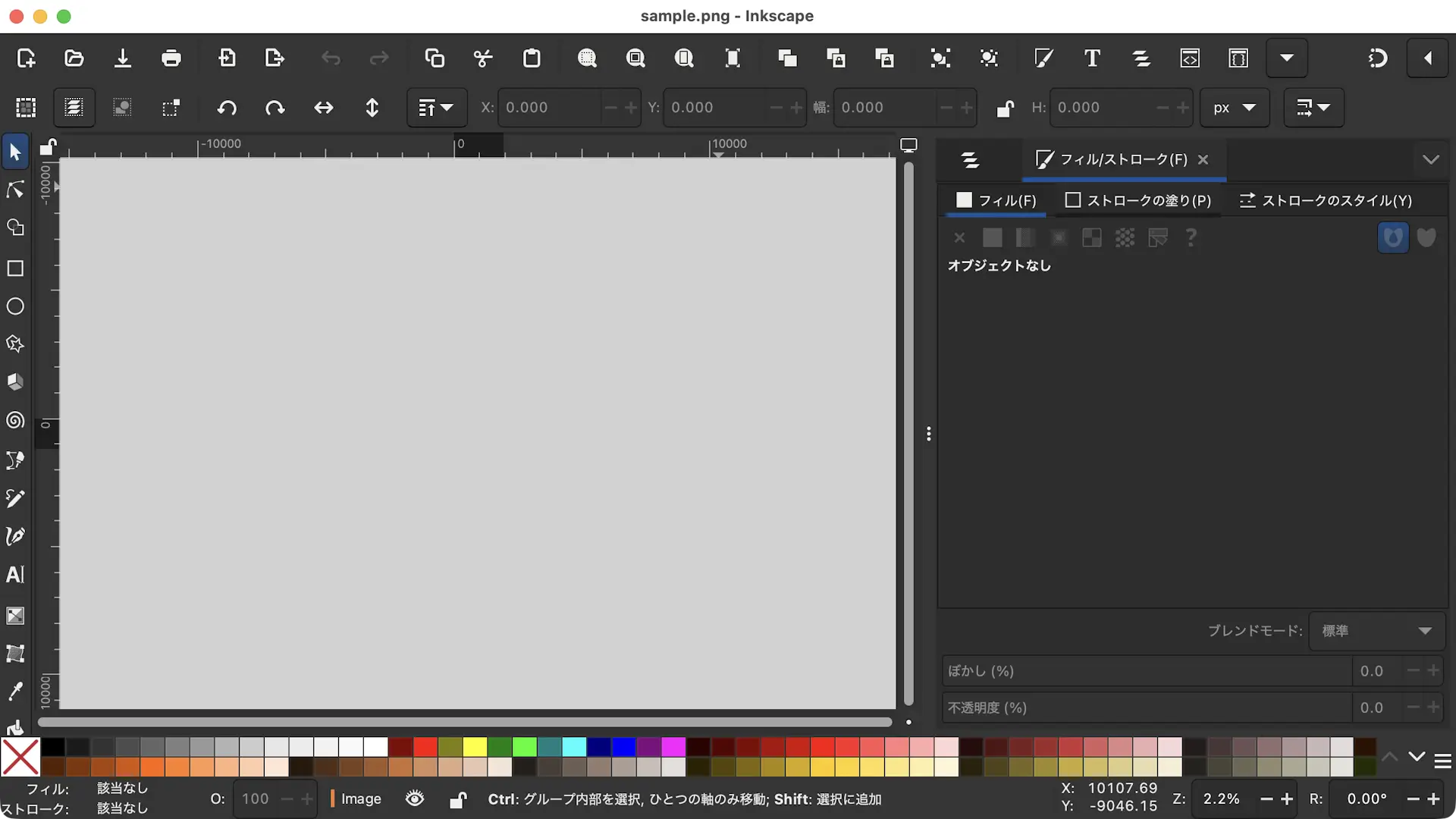Click the Open document icon

coord(74,58)
